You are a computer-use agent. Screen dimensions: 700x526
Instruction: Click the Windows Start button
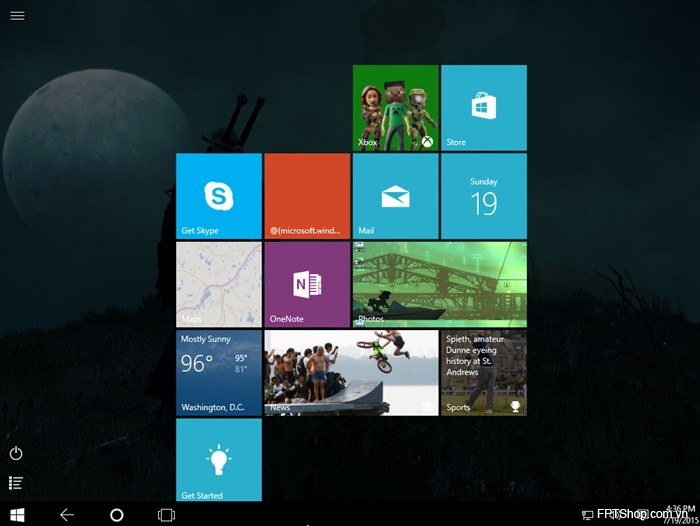point(17,515)
